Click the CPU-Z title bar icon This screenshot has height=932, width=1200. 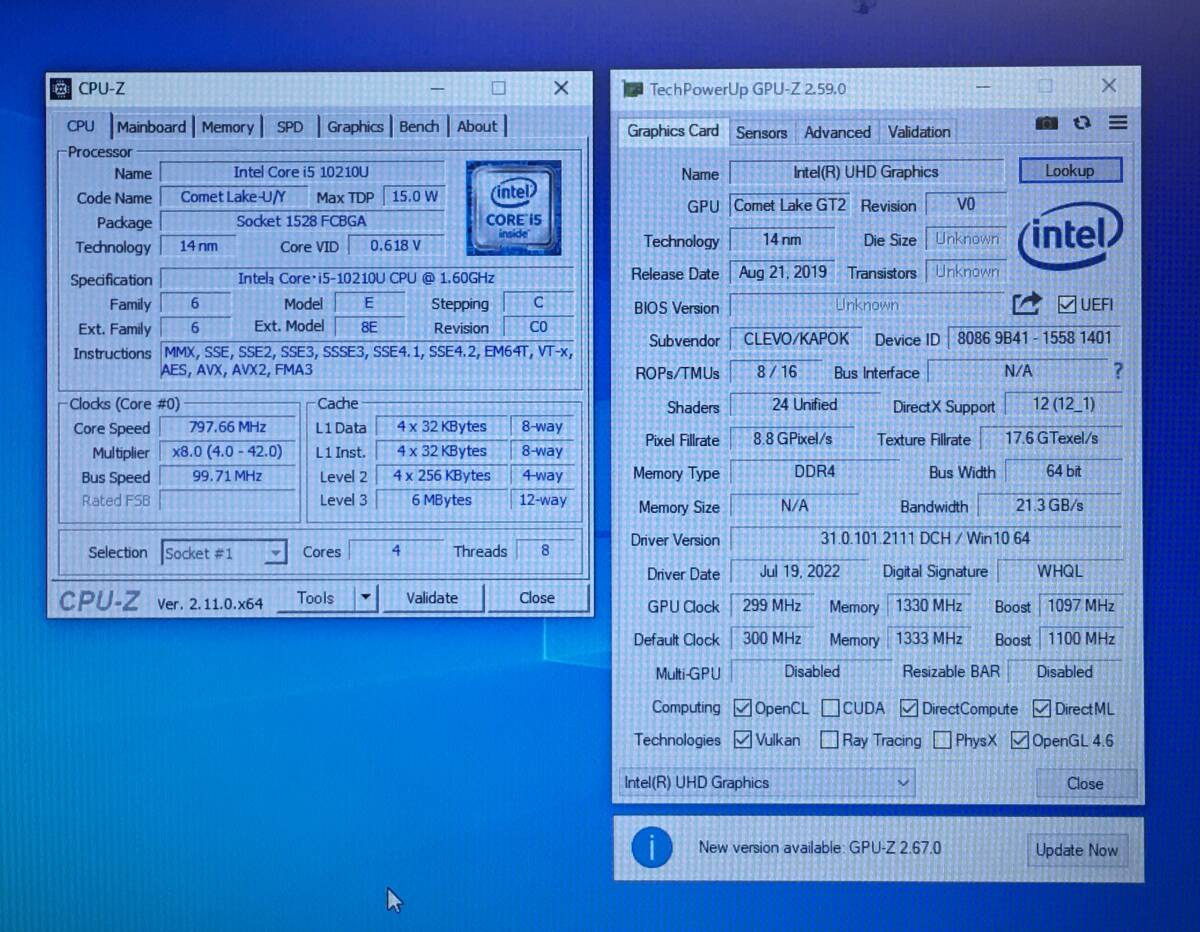tap(61, 89)
